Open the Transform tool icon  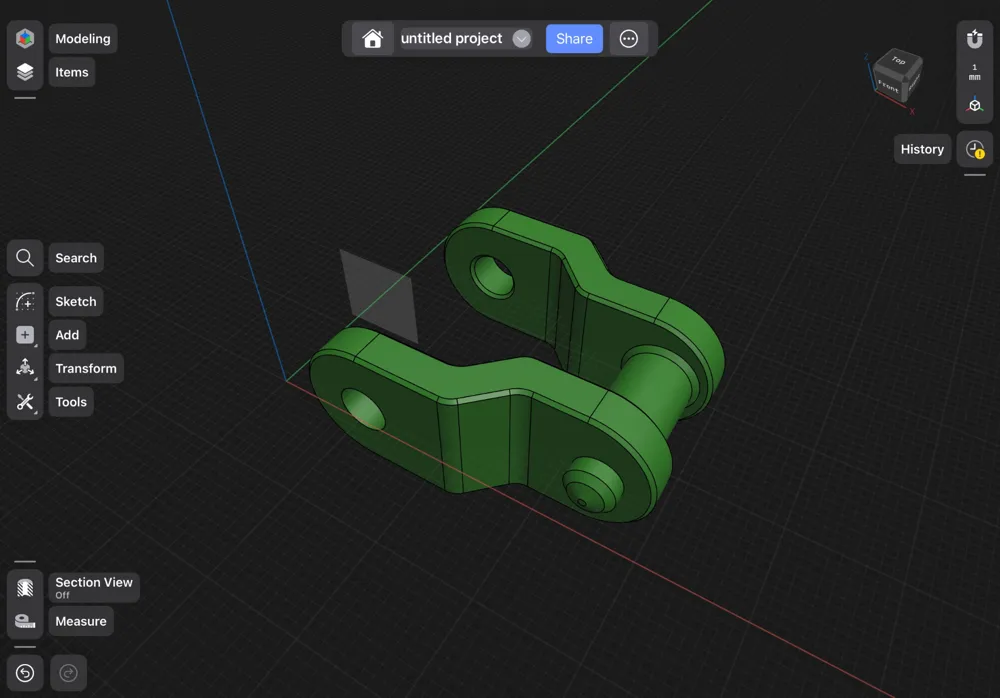[x=25, y=368]
